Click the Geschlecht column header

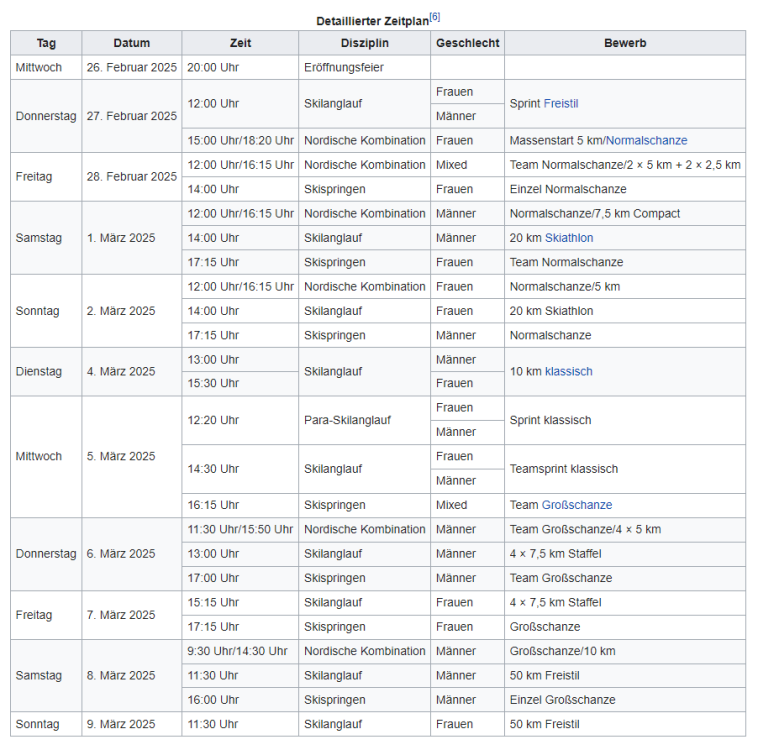[x=467, y=43]
